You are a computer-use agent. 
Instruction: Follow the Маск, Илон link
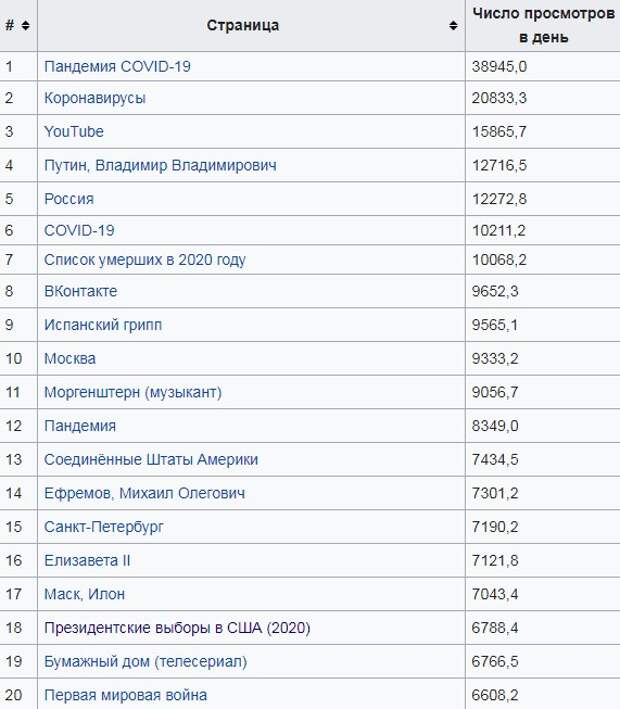click(x=85, y=594)
